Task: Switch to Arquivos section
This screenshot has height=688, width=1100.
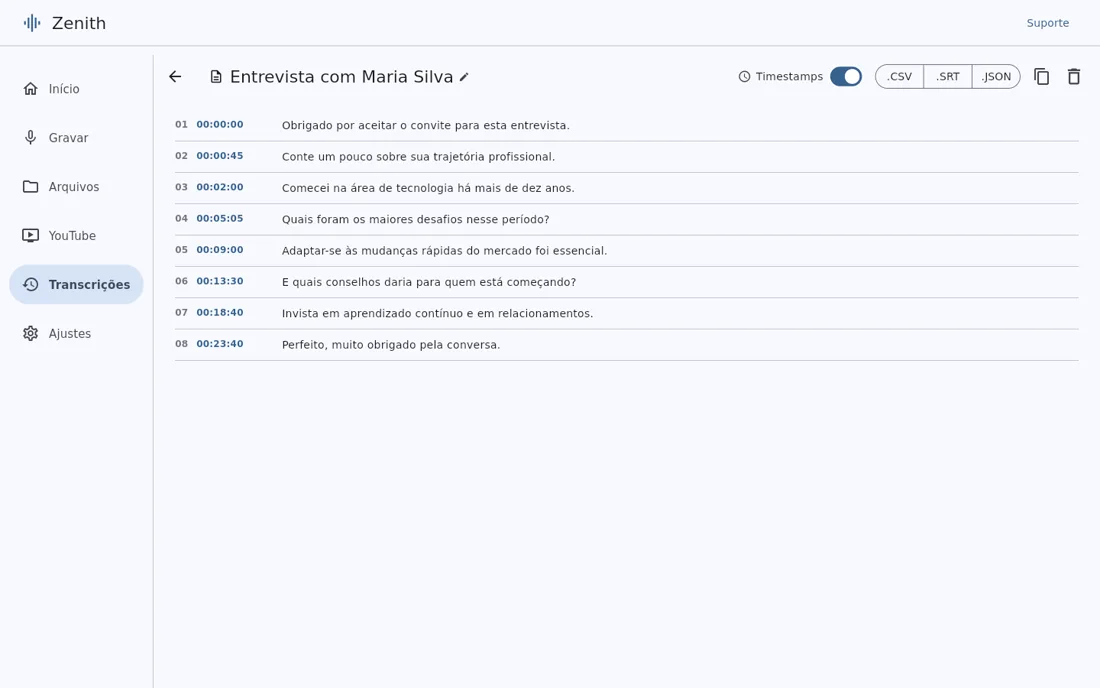Action: click(76, 187)
